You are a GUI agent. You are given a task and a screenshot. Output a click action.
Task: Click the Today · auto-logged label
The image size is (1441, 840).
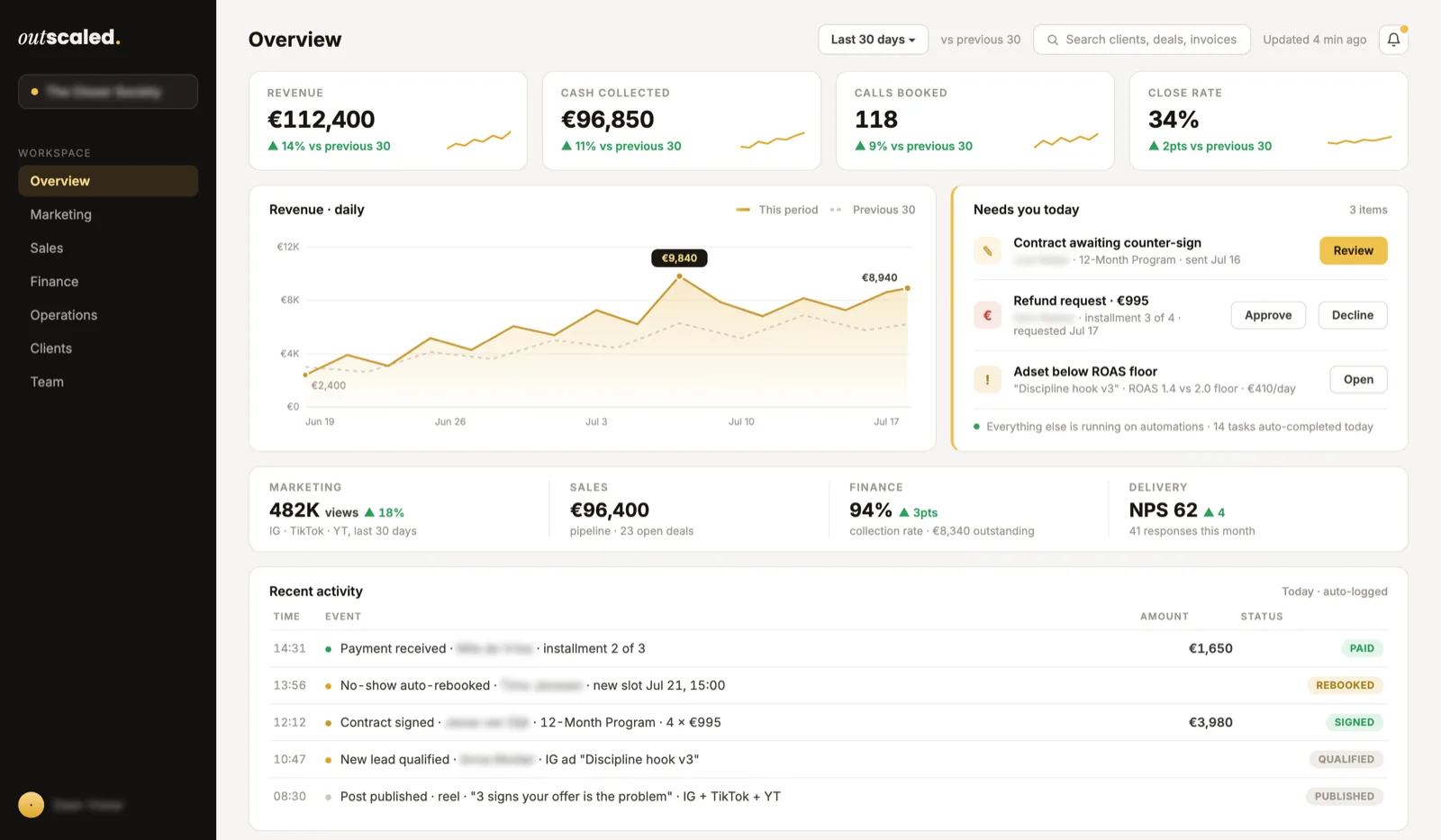(1335, 592)
